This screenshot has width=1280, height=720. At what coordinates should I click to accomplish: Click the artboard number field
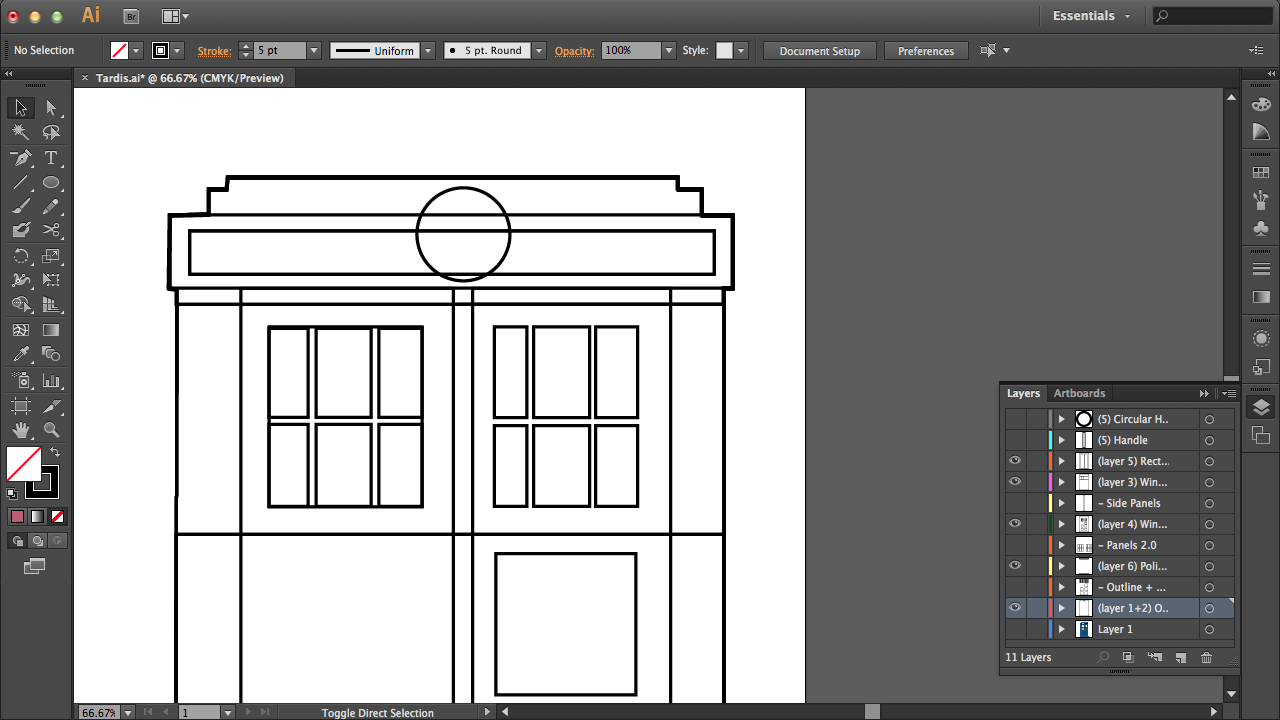pyautogui.click(x=199, y=712)
